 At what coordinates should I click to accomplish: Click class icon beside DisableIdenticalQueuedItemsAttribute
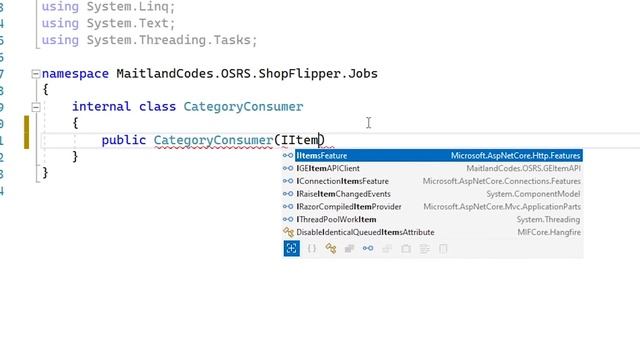point(288,232)
